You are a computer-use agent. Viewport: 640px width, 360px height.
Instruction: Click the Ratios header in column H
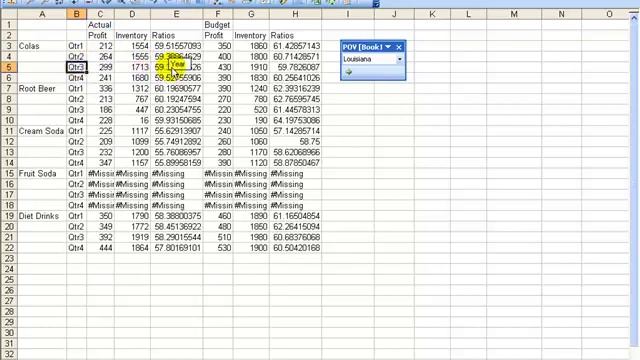[295, 36]
